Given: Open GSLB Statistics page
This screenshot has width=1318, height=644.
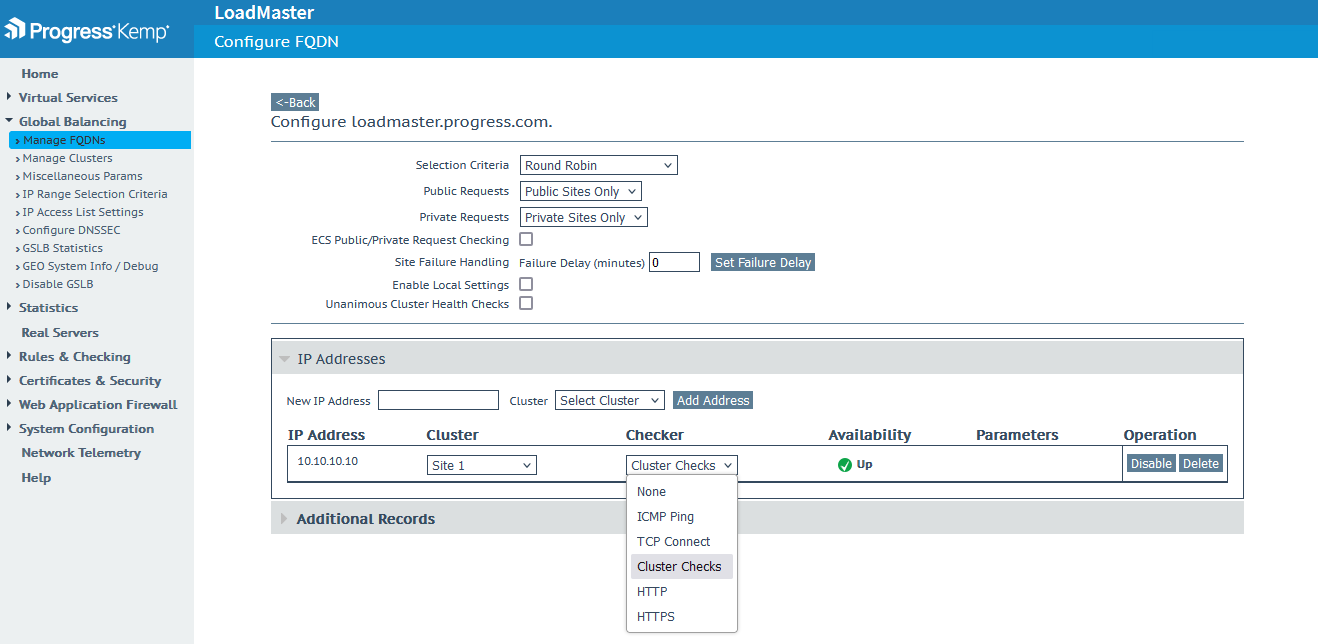Looking at the screenshot, I should click(63, 248).
